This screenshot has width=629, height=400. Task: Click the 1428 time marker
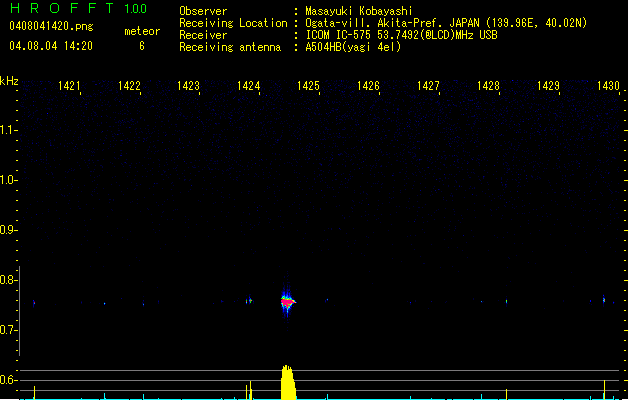tap(489, 87)
